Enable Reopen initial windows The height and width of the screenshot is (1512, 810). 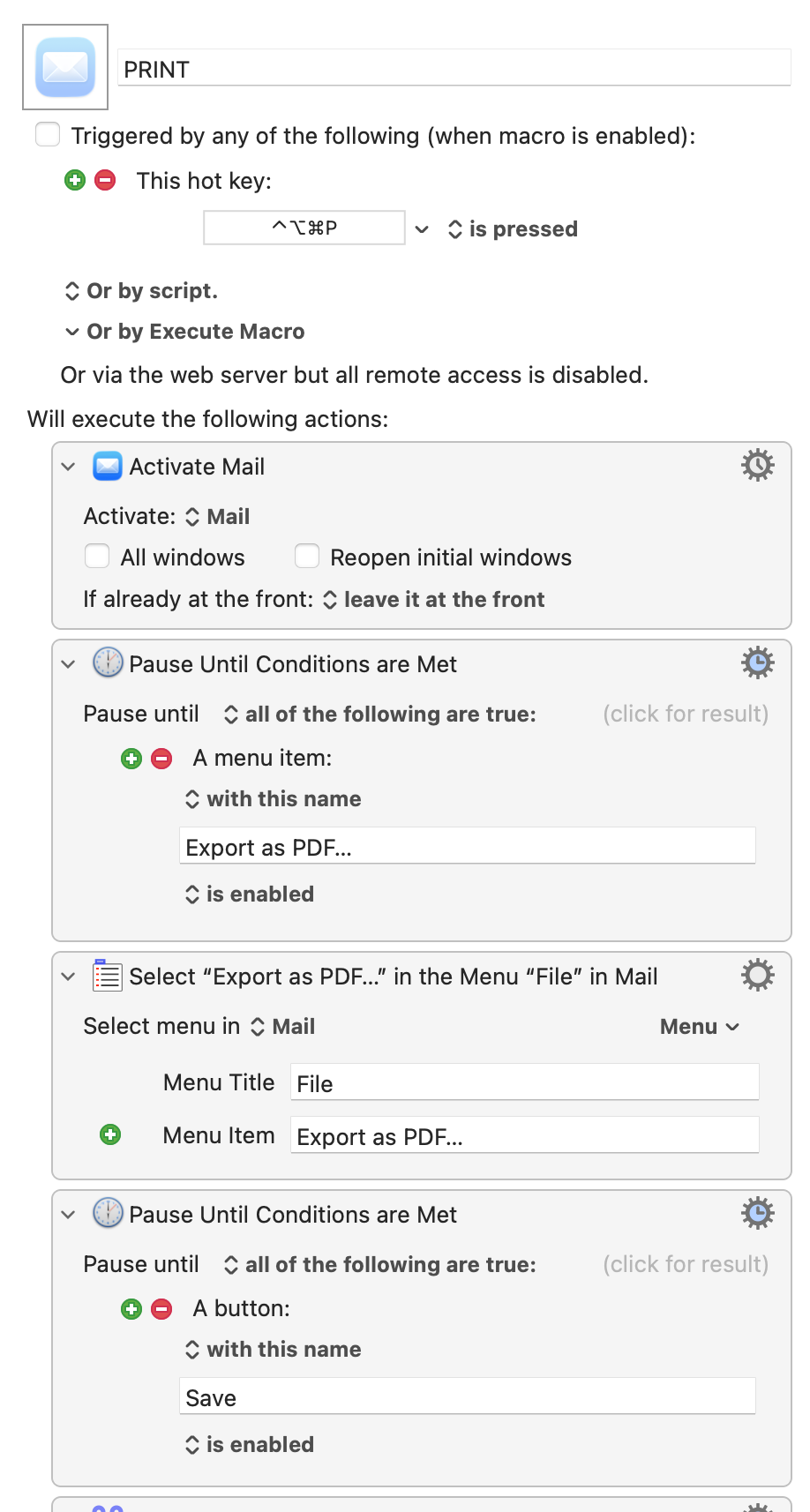coord(307,557)
